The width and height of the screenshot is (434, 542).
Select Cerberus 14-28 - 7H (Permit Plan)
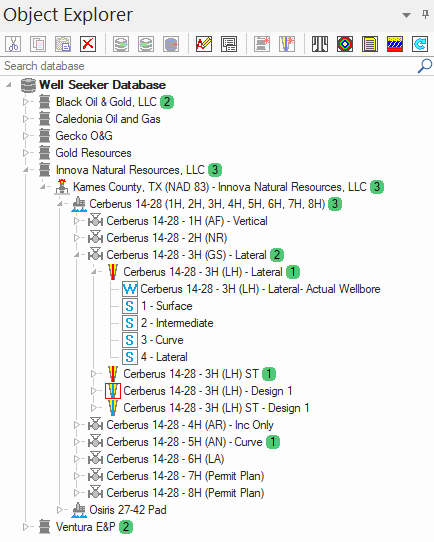185,476
